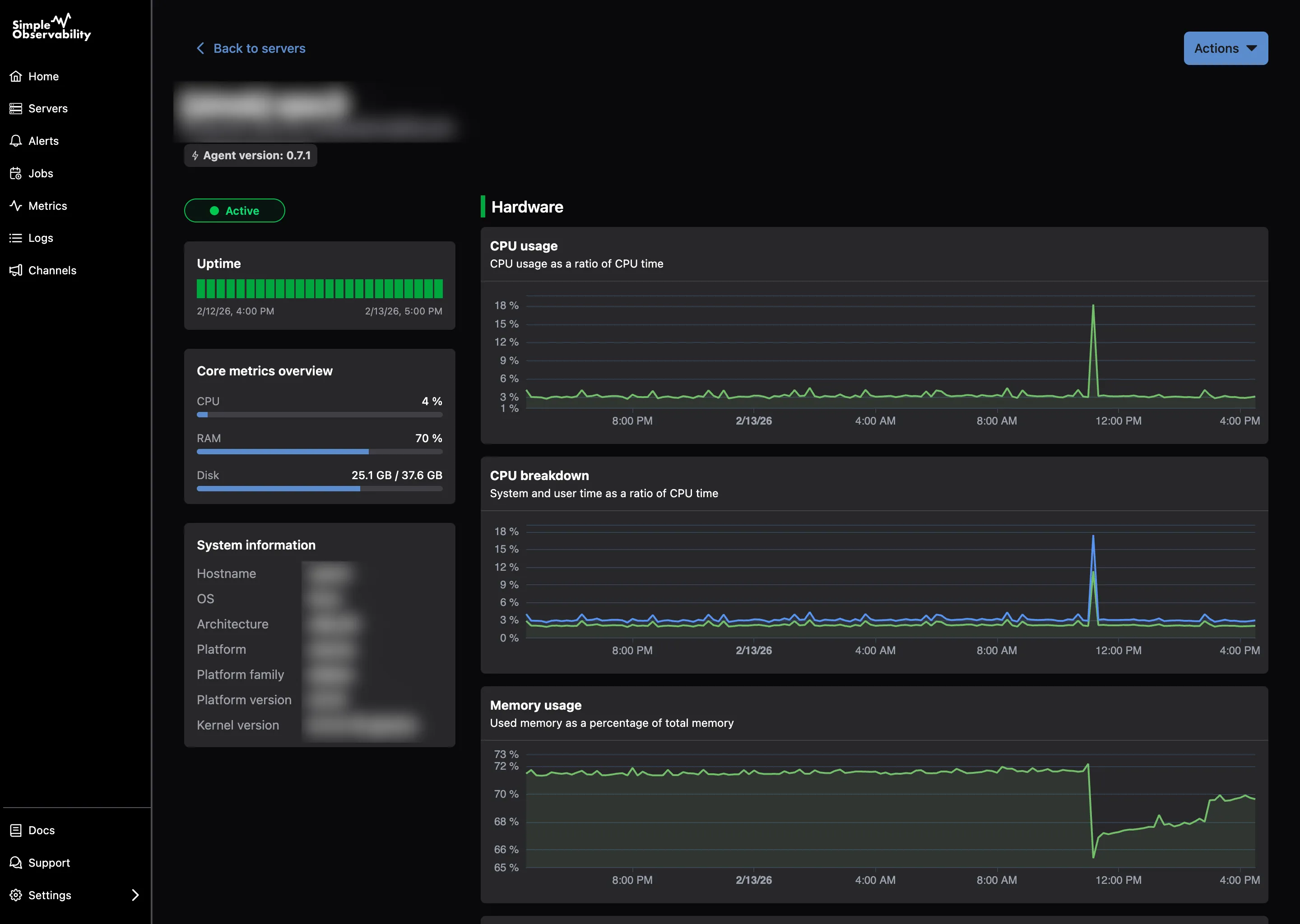Select the Servers icon in the sidebar

tap(16, 108)
